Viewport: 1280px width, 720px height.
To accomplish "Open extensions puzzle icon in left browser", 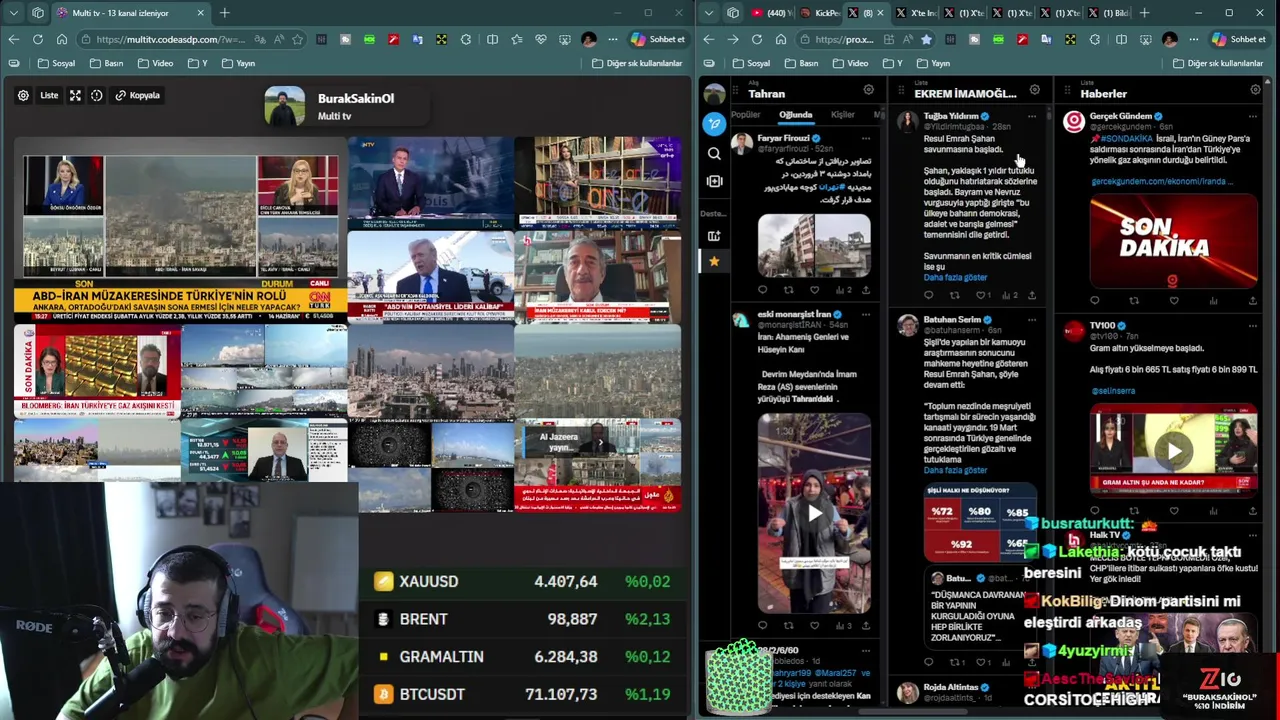I will coord(466,39).
